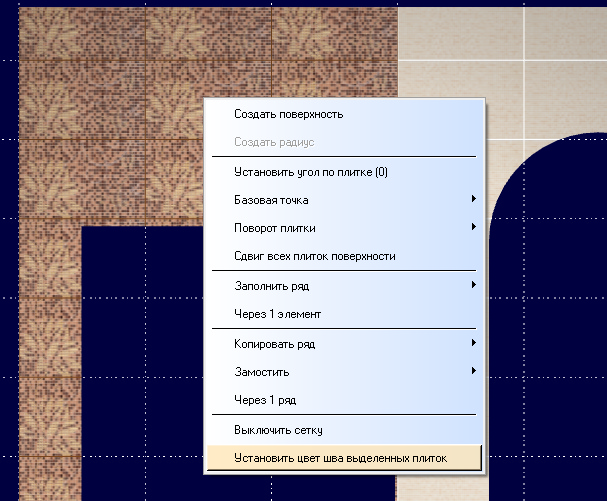The width and height of the screenshot is (607, 501).
Task: Choose the Через 1 ряд option
Action: [x=264, y=400]
